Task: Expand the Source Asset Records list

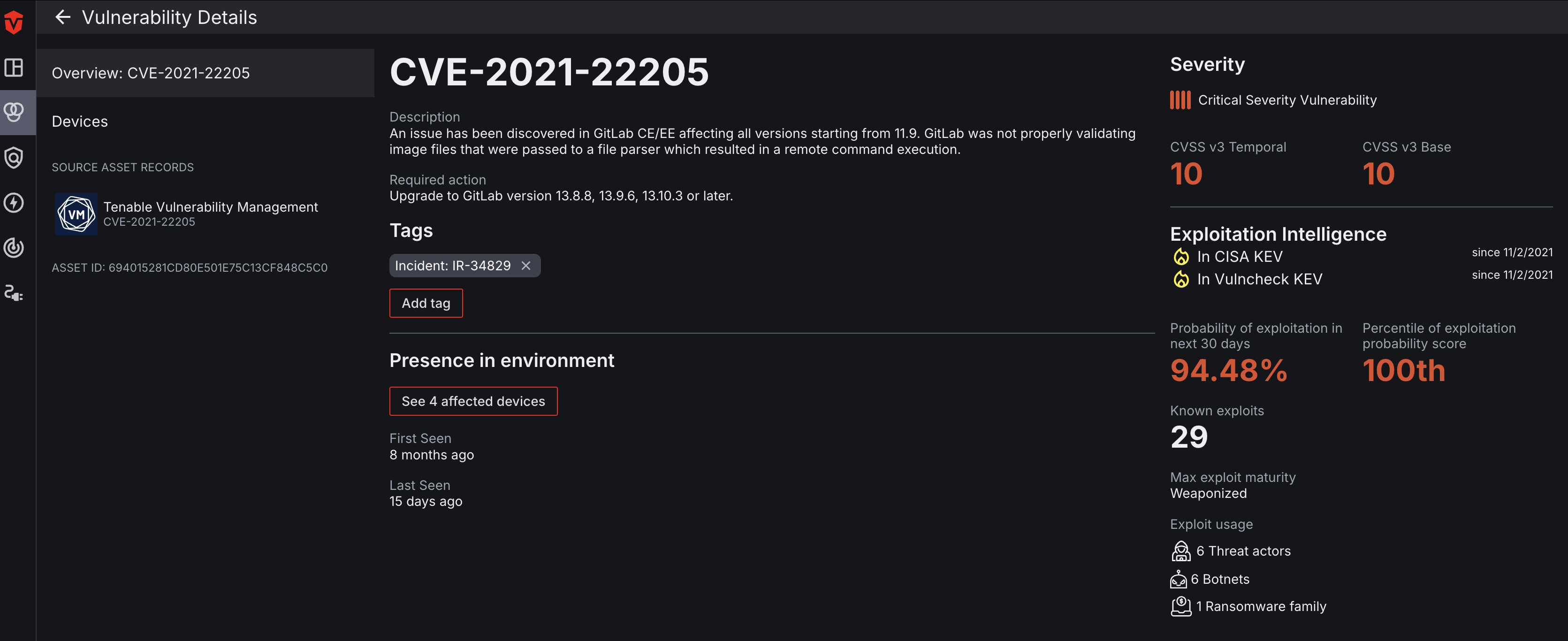Action: tap(122, 167)
